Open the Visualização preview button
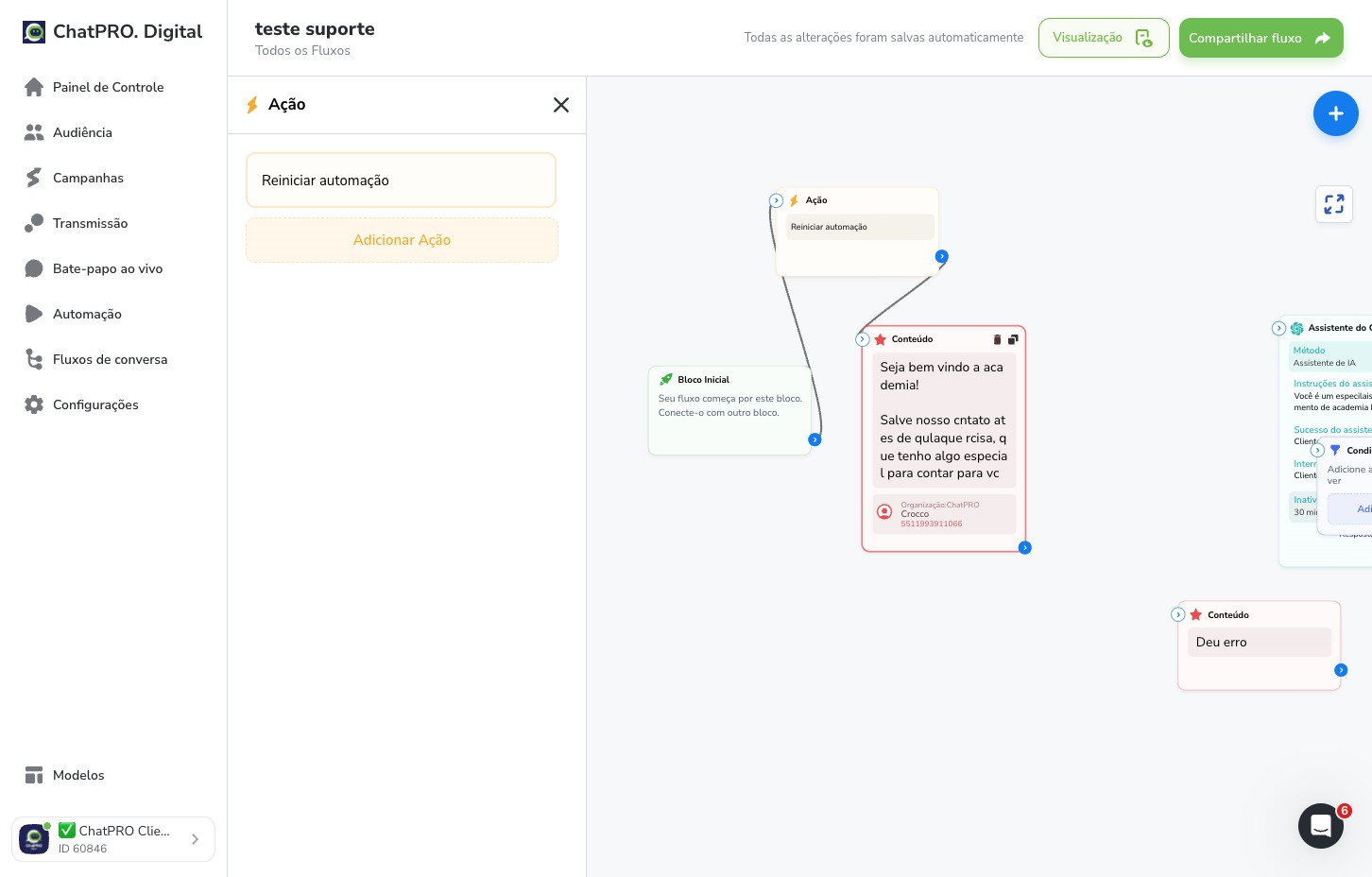This screenshot has height=877, width=1372. [1104, 38]
